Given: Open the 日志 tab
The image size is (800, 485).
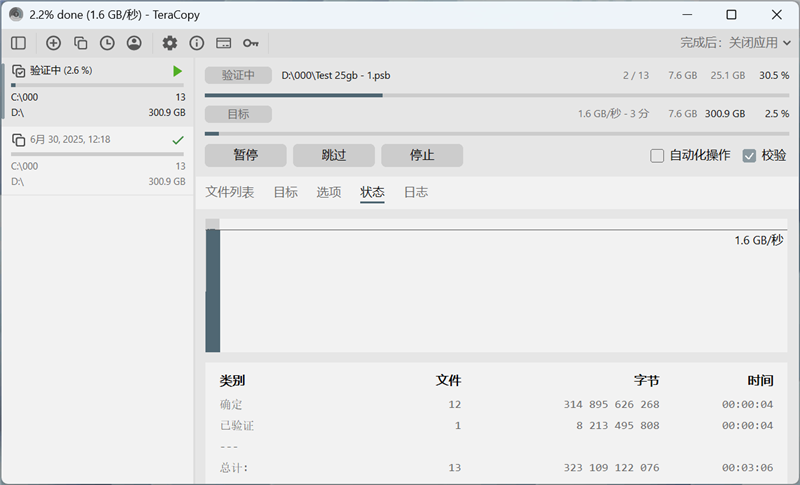Looking at the screenshot, I should [x=416, y=192].
